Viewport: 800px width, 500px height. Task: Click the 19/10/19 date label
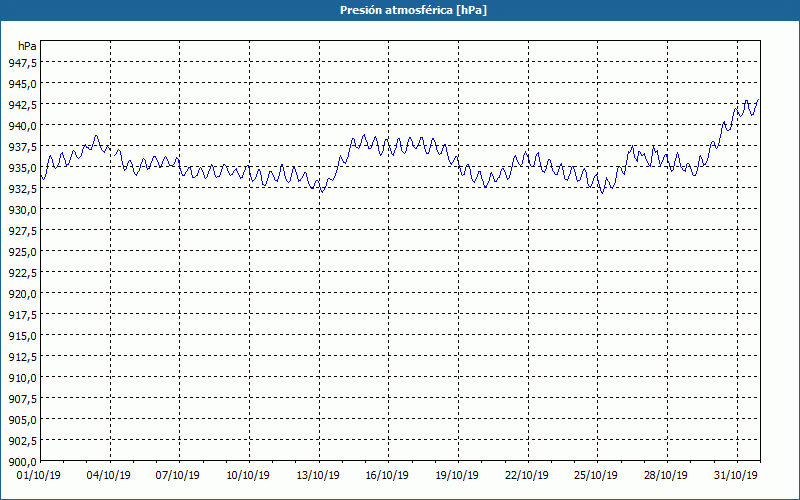tap(457, 475)
